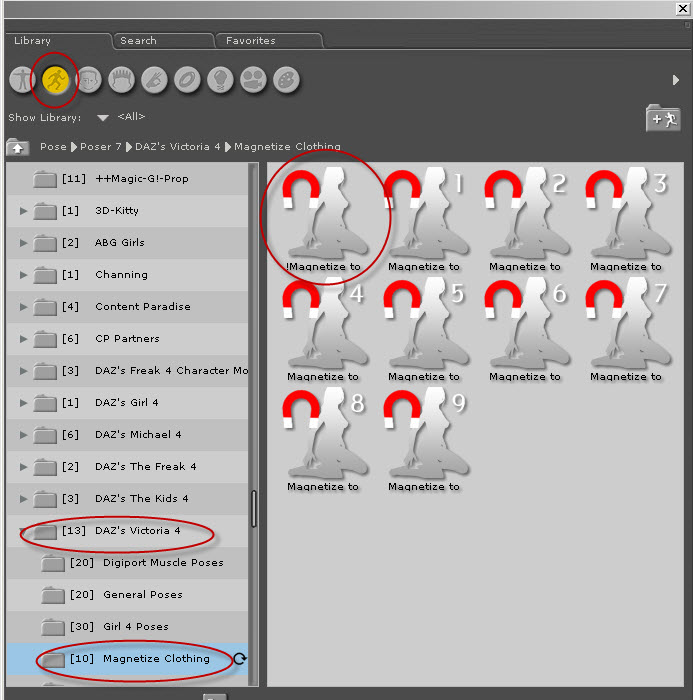The image size is (693, 700).
Task: Click Poser 7 in the breadcrumb path
Action: click(100, 146)
